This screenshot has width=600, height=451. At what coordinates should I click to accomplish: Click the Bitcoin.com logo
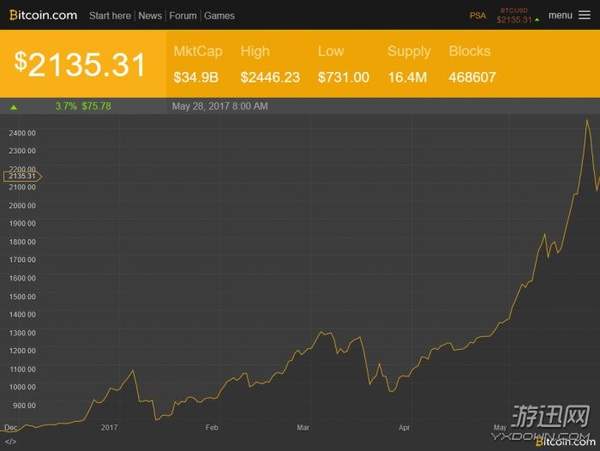click(43, 16)
